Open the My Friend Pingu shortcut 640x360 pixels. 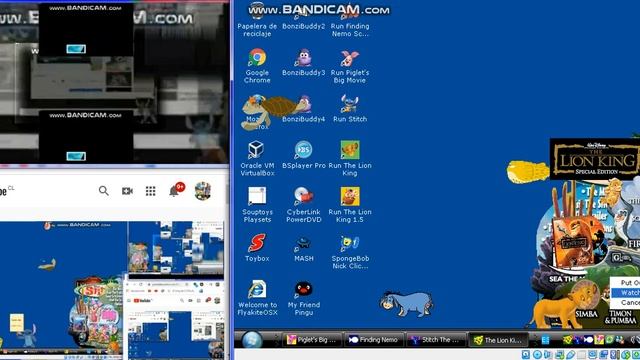(304, 298)
